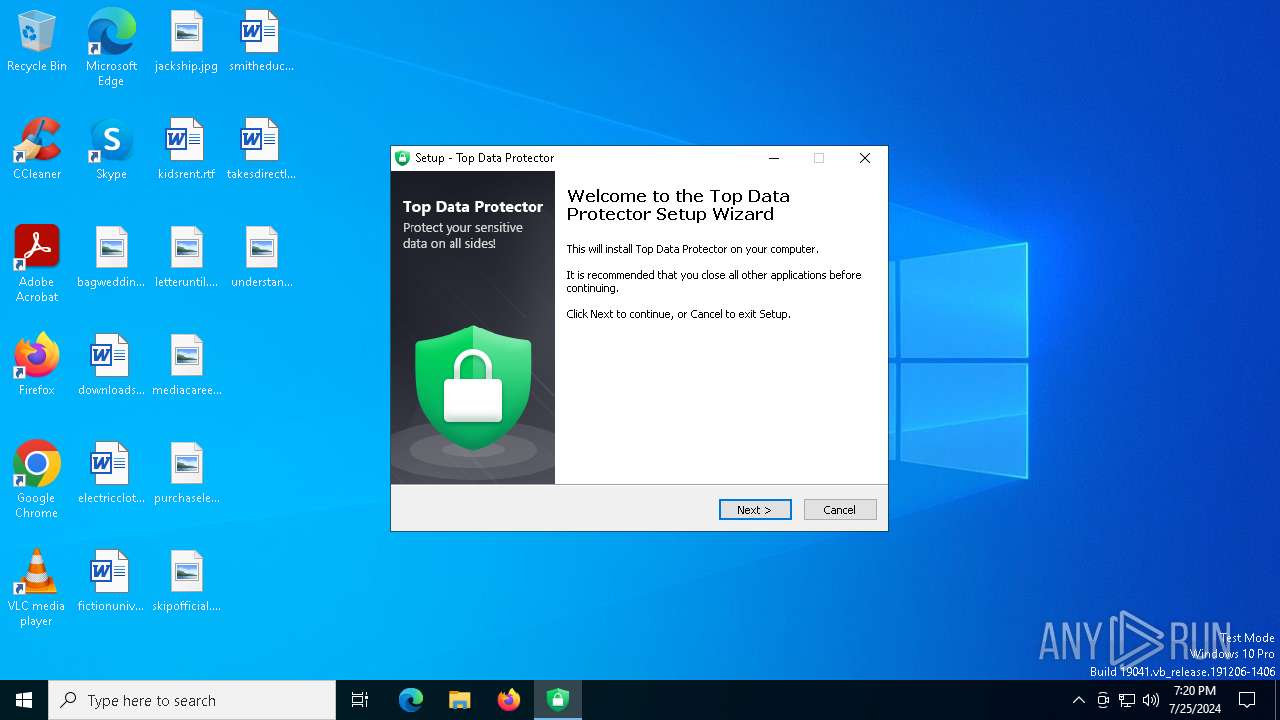Click the setup shield icon in title bar
This screenshot has height=720, width=1280.
tap(403, 158)
